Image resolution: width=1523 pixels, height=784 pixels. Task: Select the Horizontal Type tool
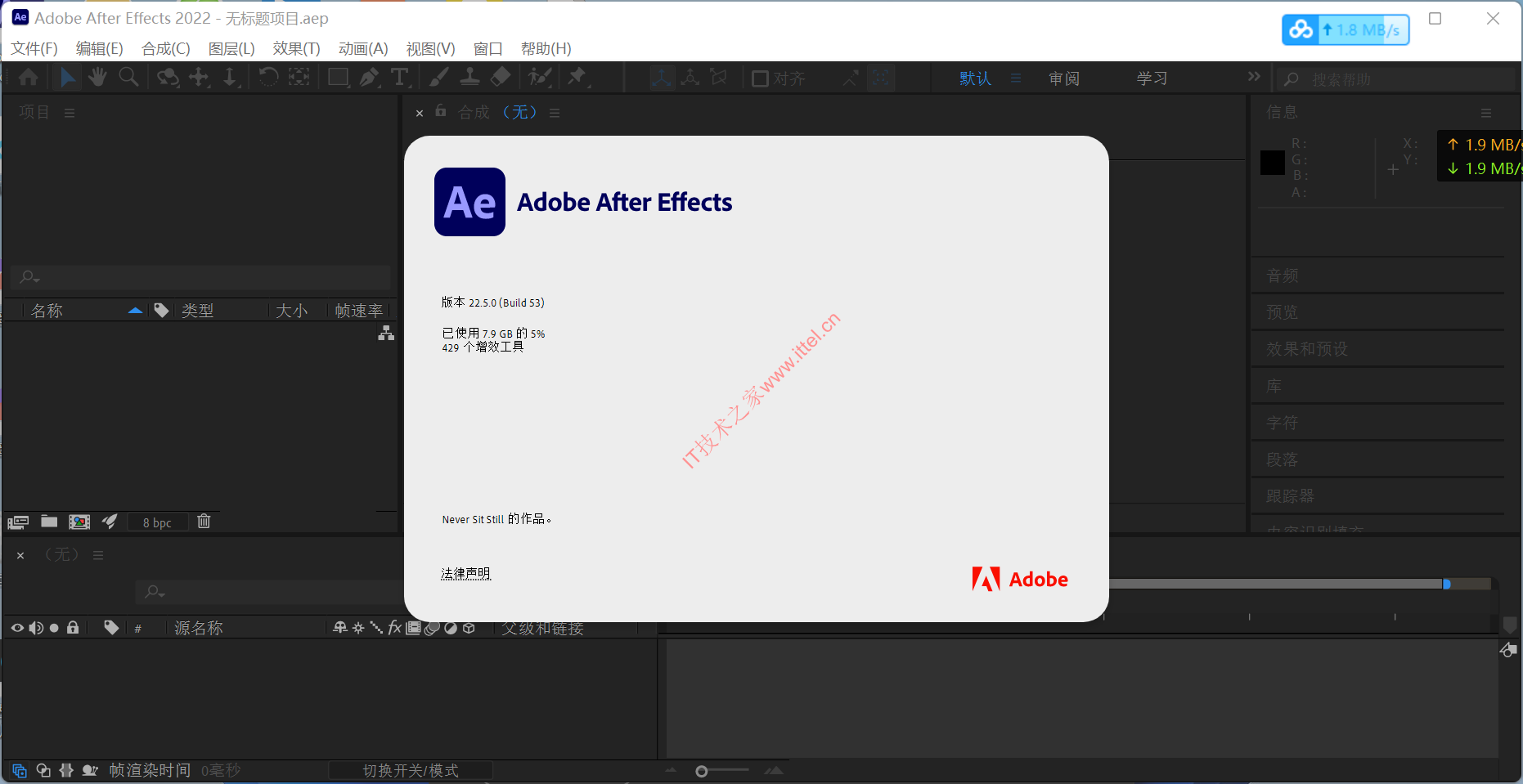pos(400,78)
